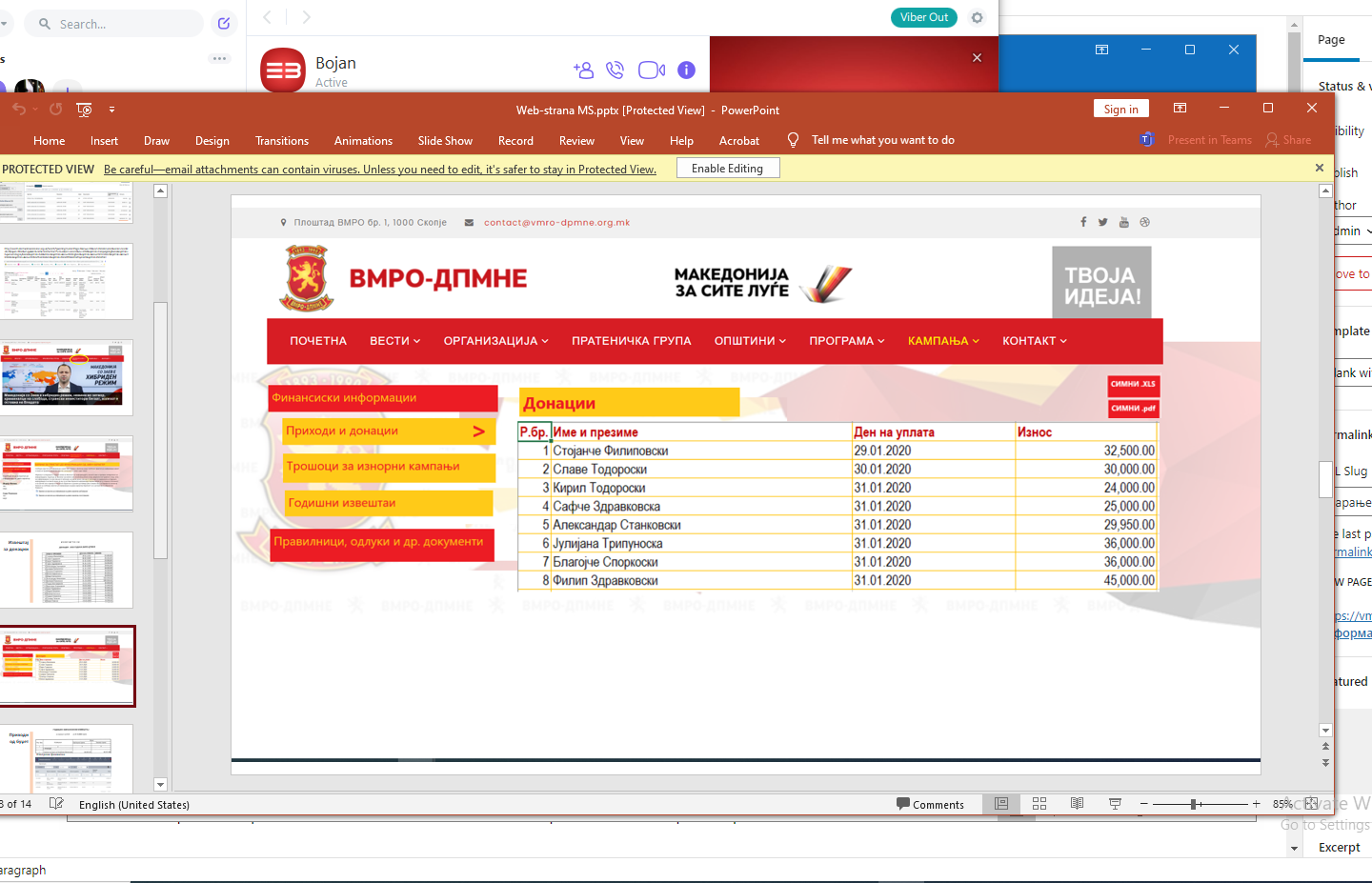Compose new Viber message icon
The width and height of the screenshot is (1372, 883).
point(224,23)
